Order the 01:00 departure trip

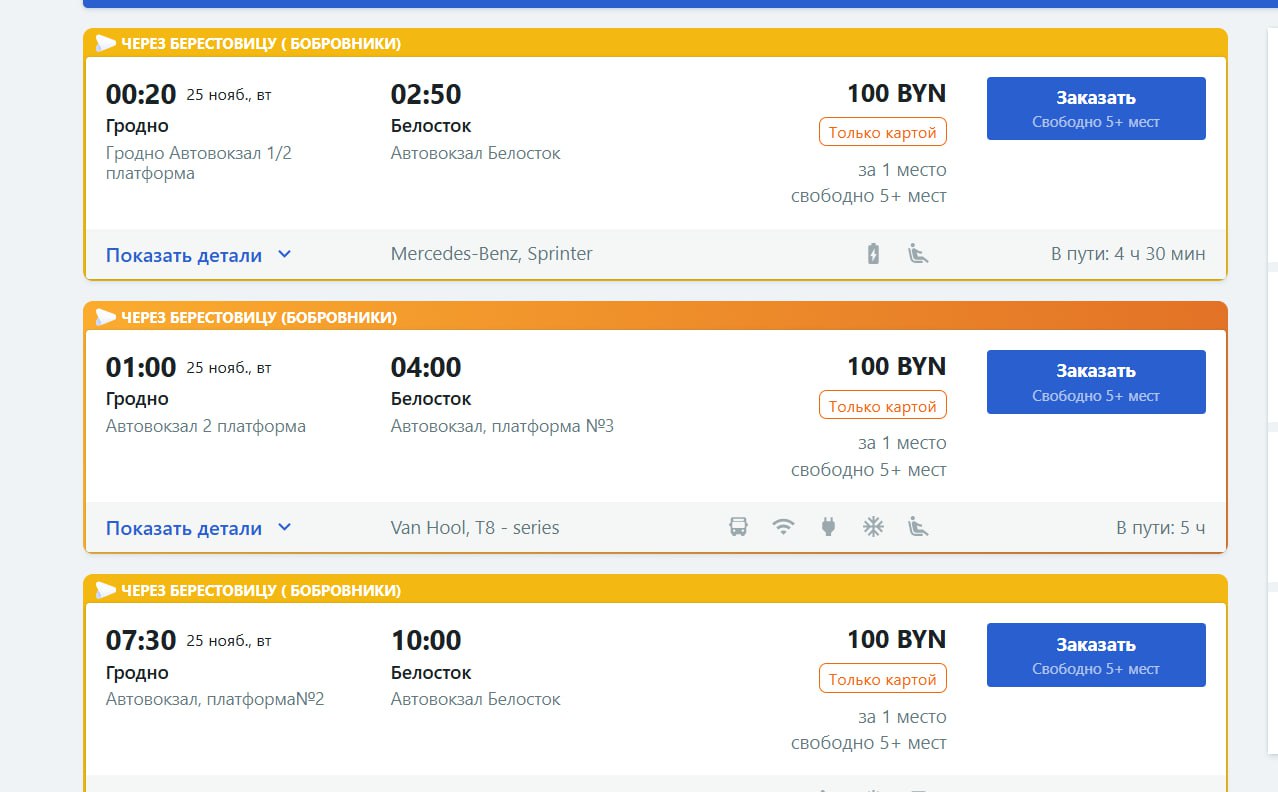click(1096, 381)
